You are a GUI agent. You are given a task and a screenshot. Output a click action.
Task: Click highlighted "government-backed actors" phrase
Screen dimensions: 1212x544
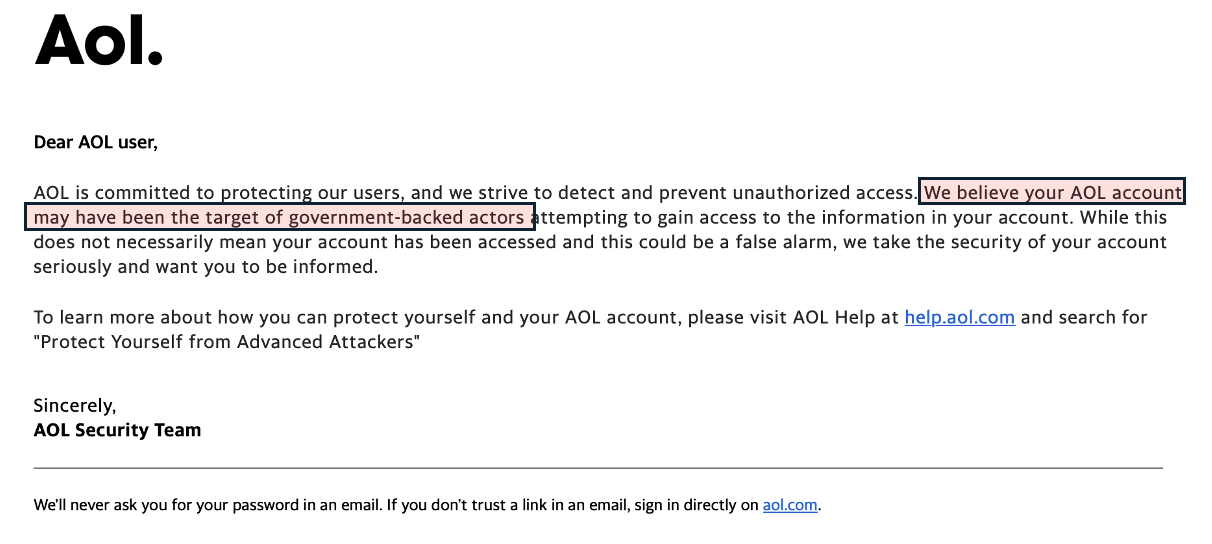[x=406, y=217]
